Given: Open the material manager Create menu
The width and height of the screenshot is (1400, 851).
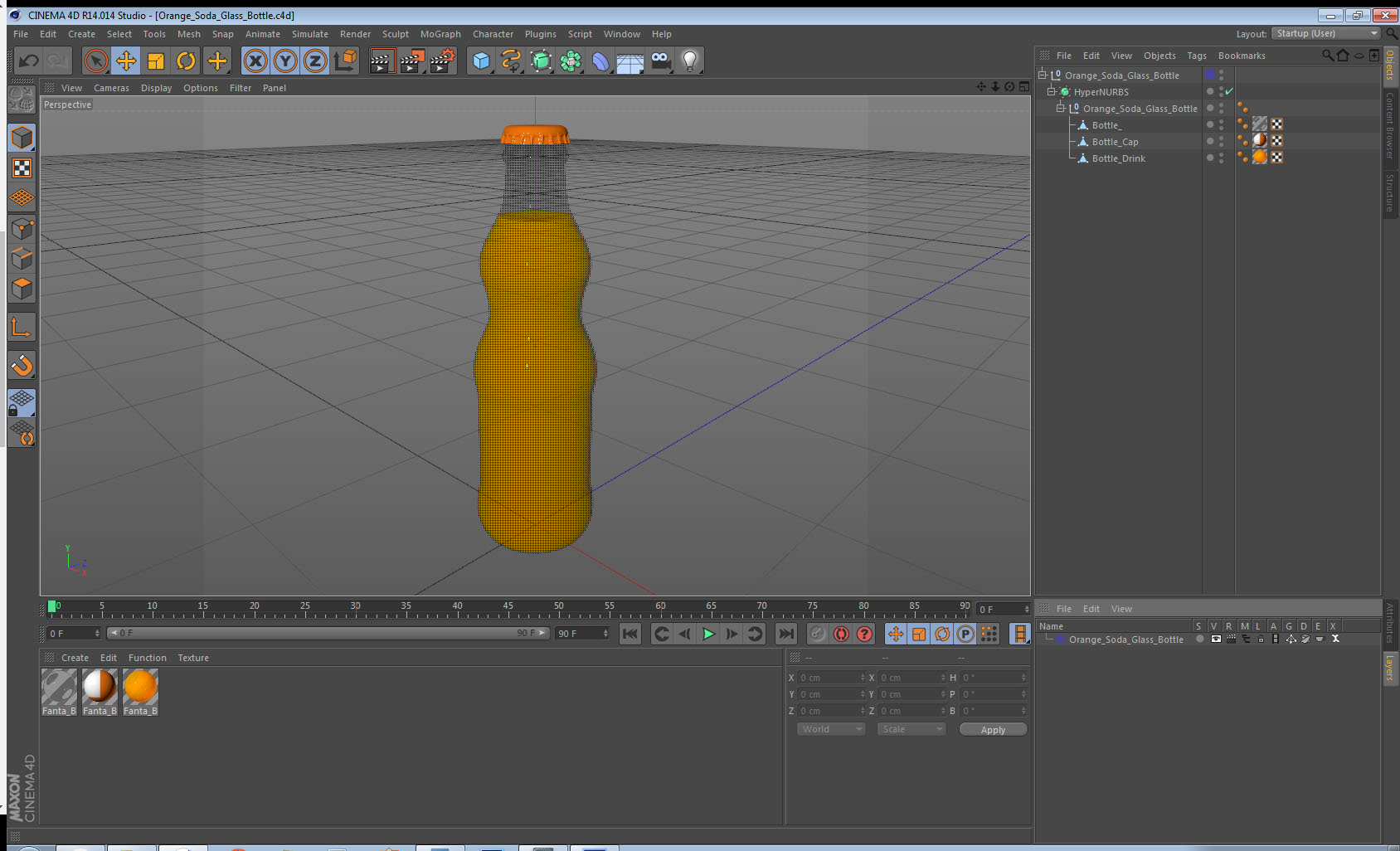Looking at the screenshot, I should click(75, 658).
